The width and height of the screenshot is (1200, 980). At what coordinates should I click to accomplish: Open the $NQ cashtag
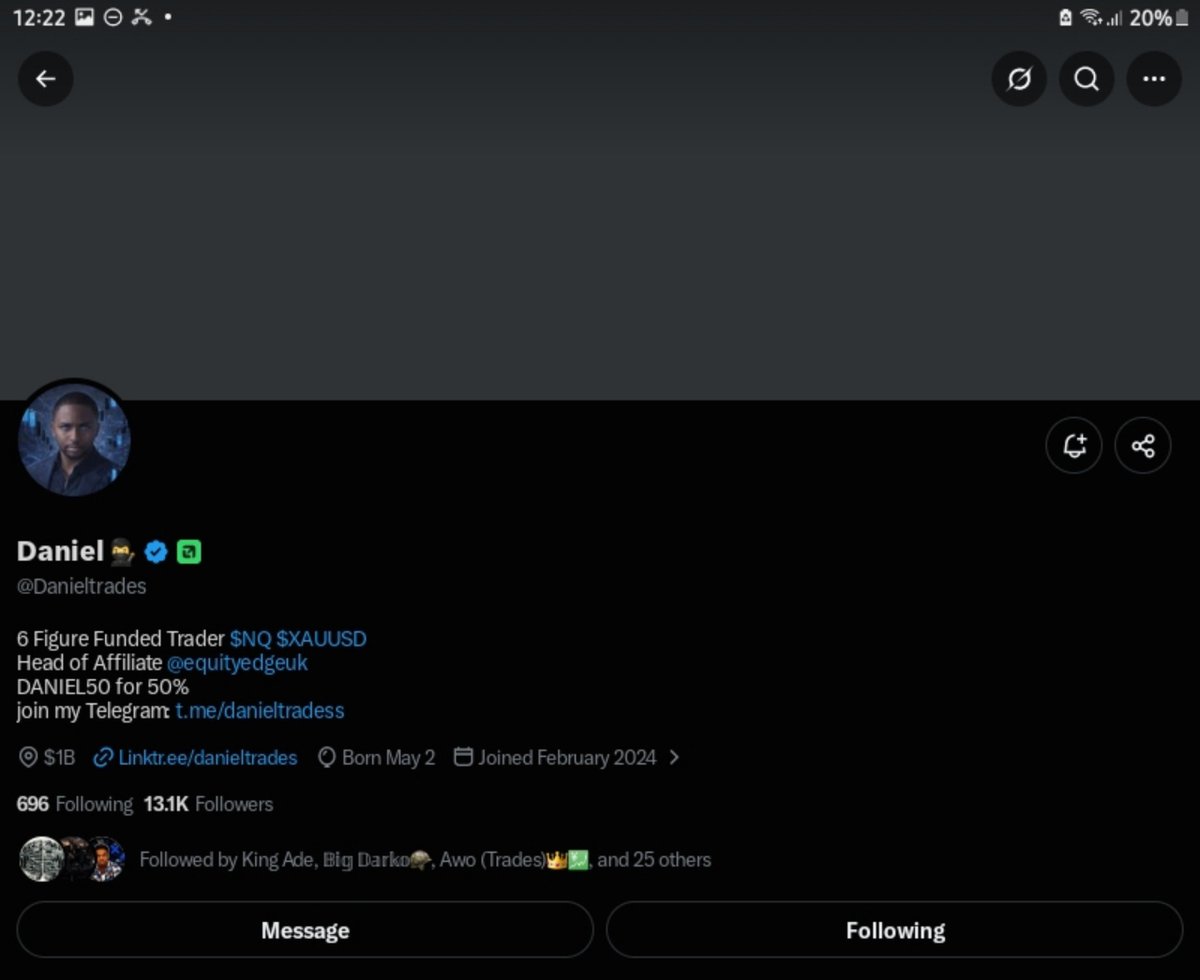point(250,638)
